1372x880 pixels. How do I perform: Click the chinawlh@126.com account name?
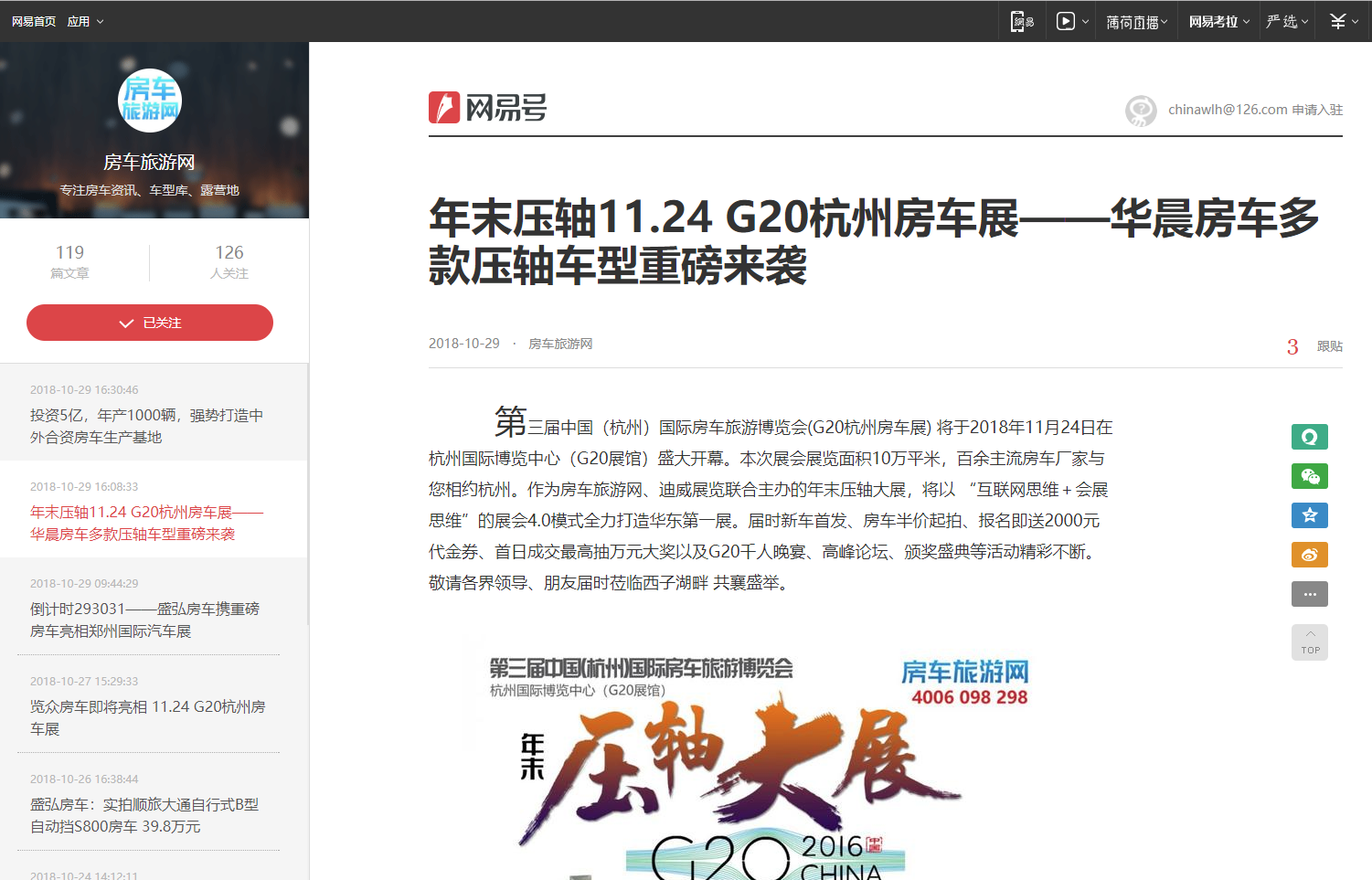[1228, 110]
